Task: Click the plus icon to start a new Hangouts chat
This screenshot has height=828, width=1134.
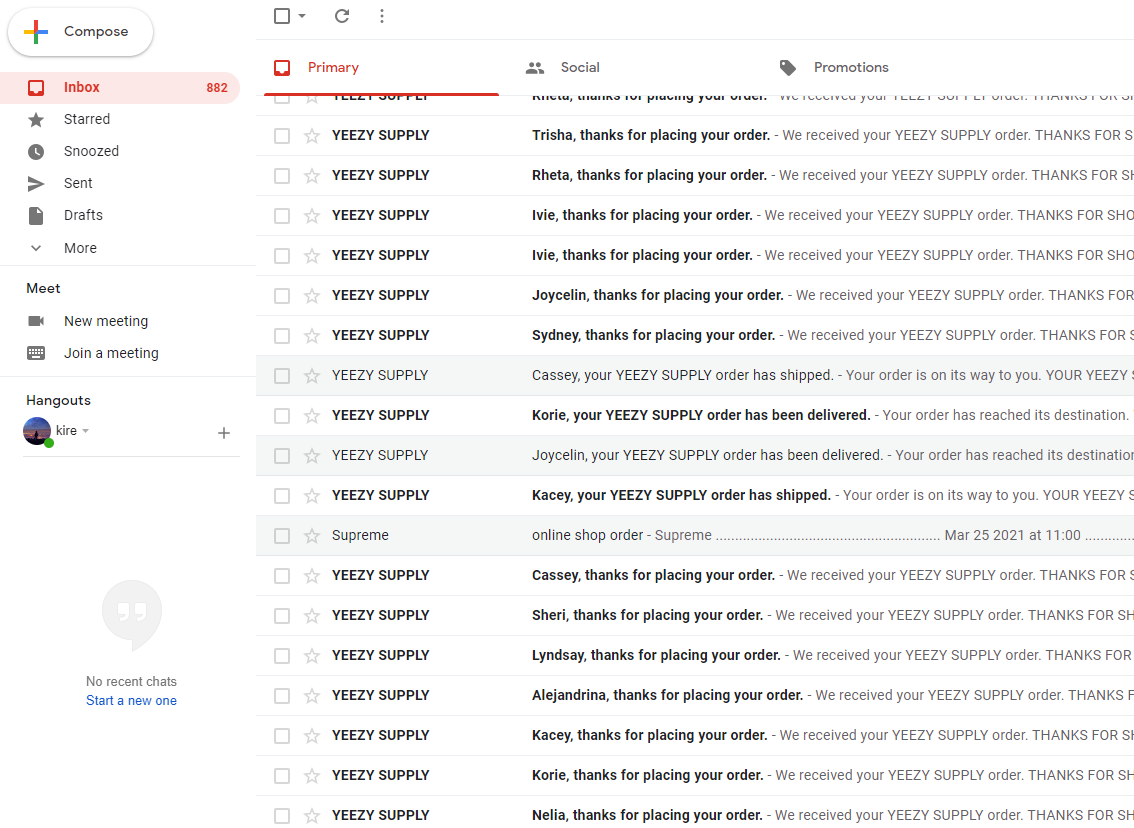Action: click(223, 433)
